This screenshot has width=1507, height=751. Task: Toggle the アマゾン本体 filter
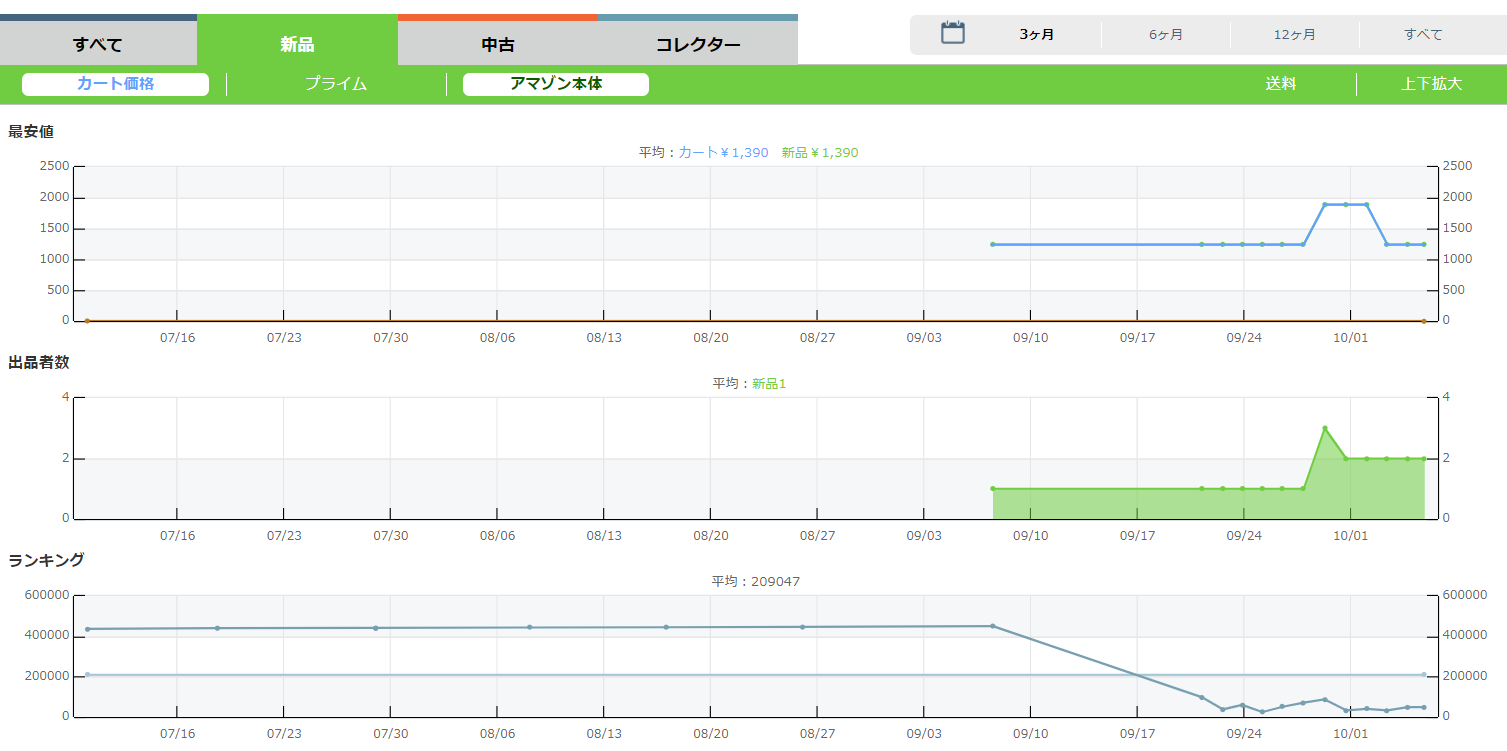pyautogui.click(x=555, y=84)
